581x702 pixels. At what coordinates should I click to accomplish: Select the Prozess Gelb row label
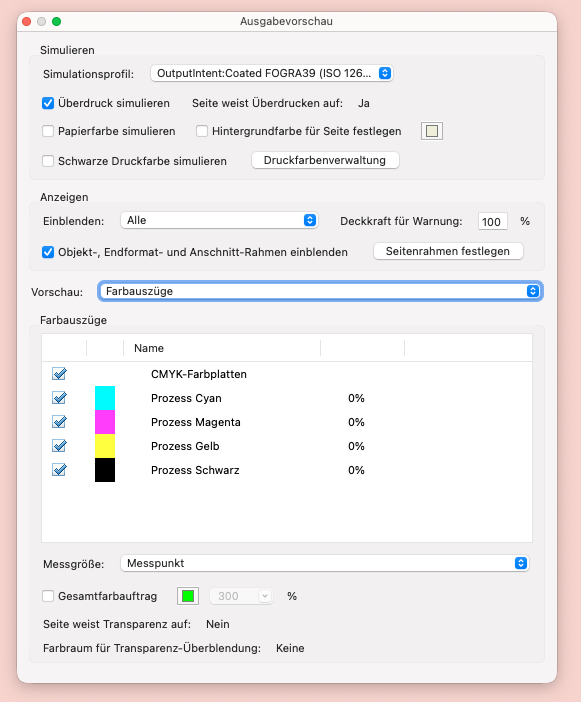pos(185,446)
